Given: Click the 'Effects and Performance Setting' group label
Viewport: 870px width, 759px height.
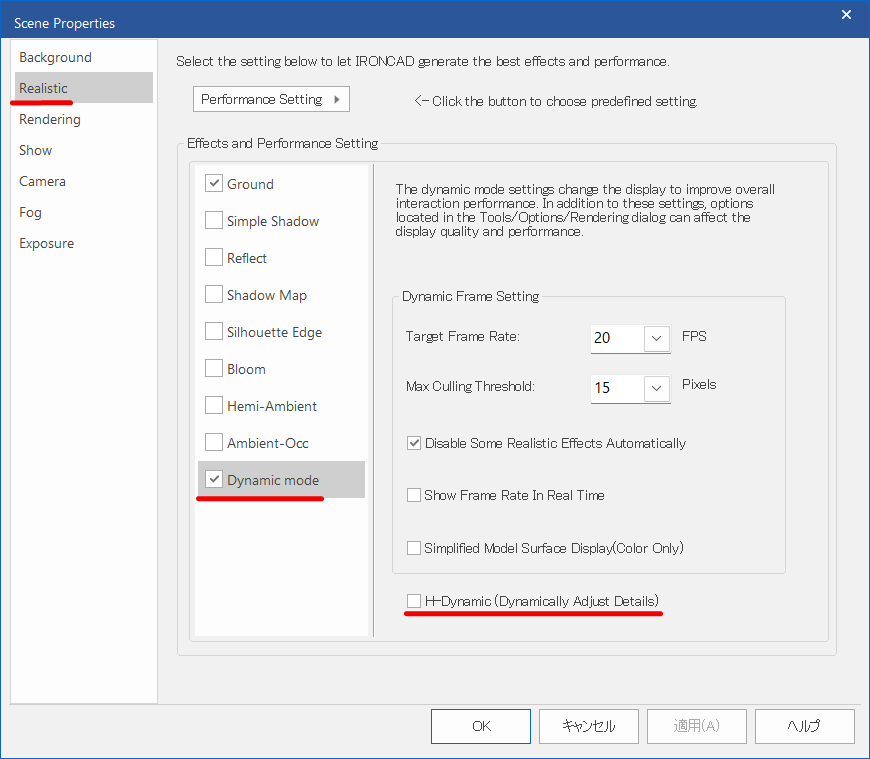Looking at the screenshot, I should [x=282, y=144].
